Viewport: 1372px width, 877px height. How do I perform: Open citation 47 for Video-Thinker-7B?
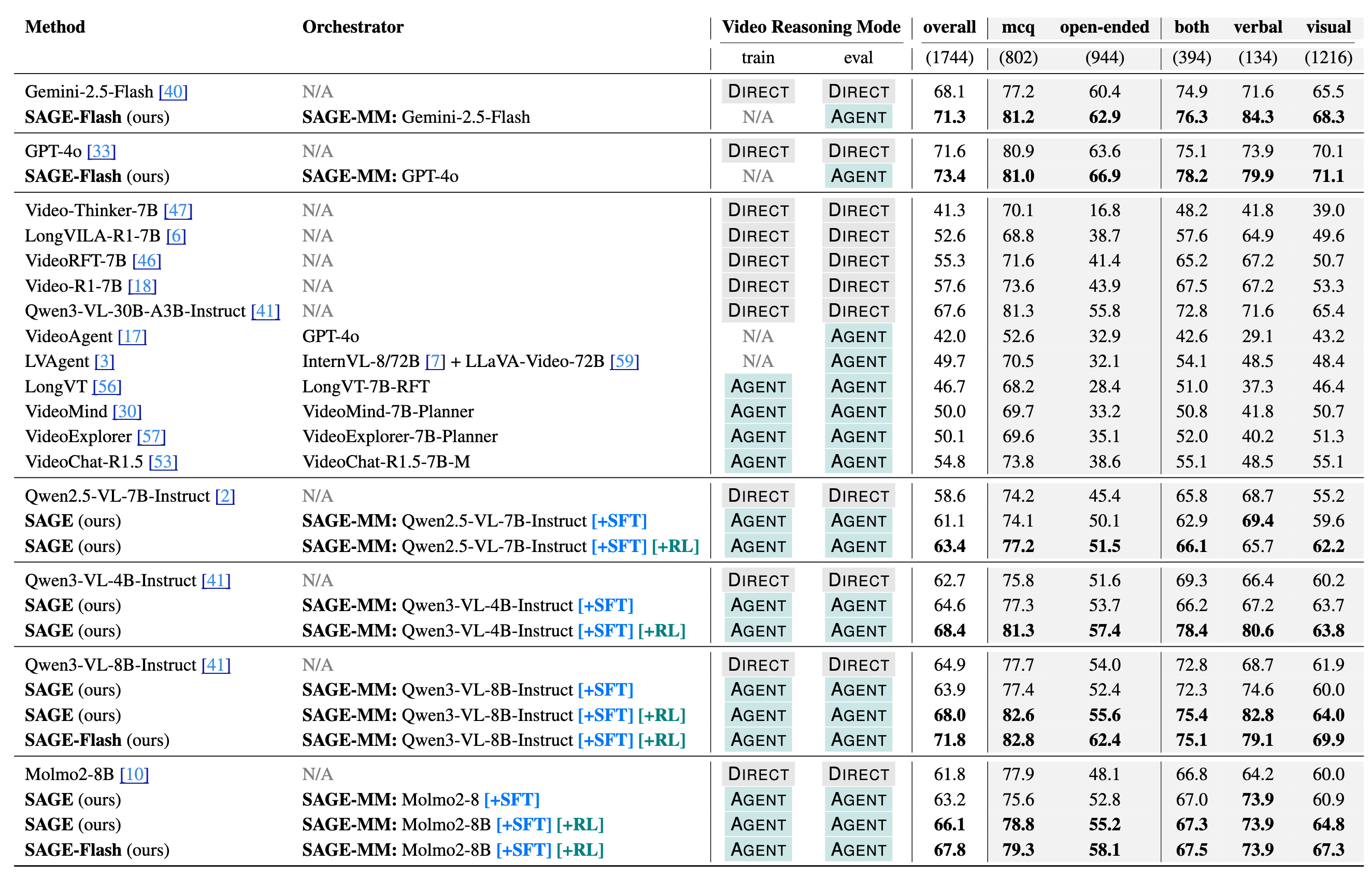coord(178,210)
